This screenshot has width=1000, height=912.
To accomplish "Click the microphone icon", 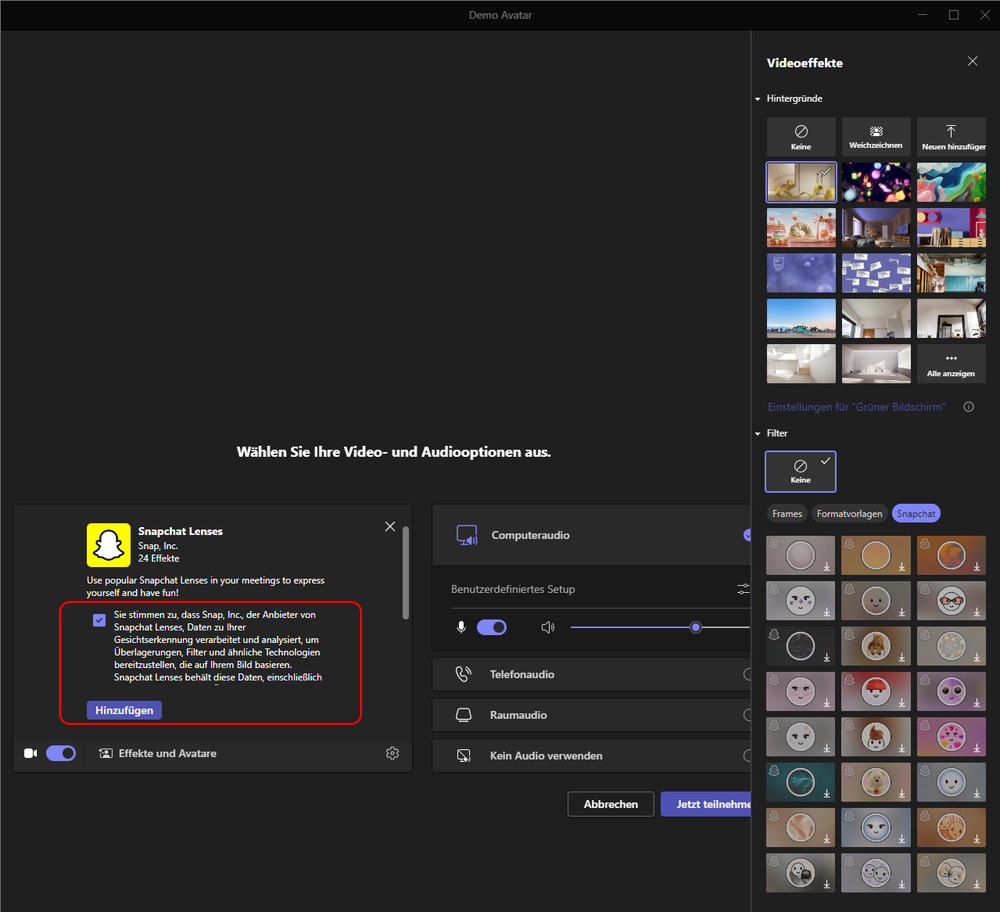I will click(x=461, y=628).
